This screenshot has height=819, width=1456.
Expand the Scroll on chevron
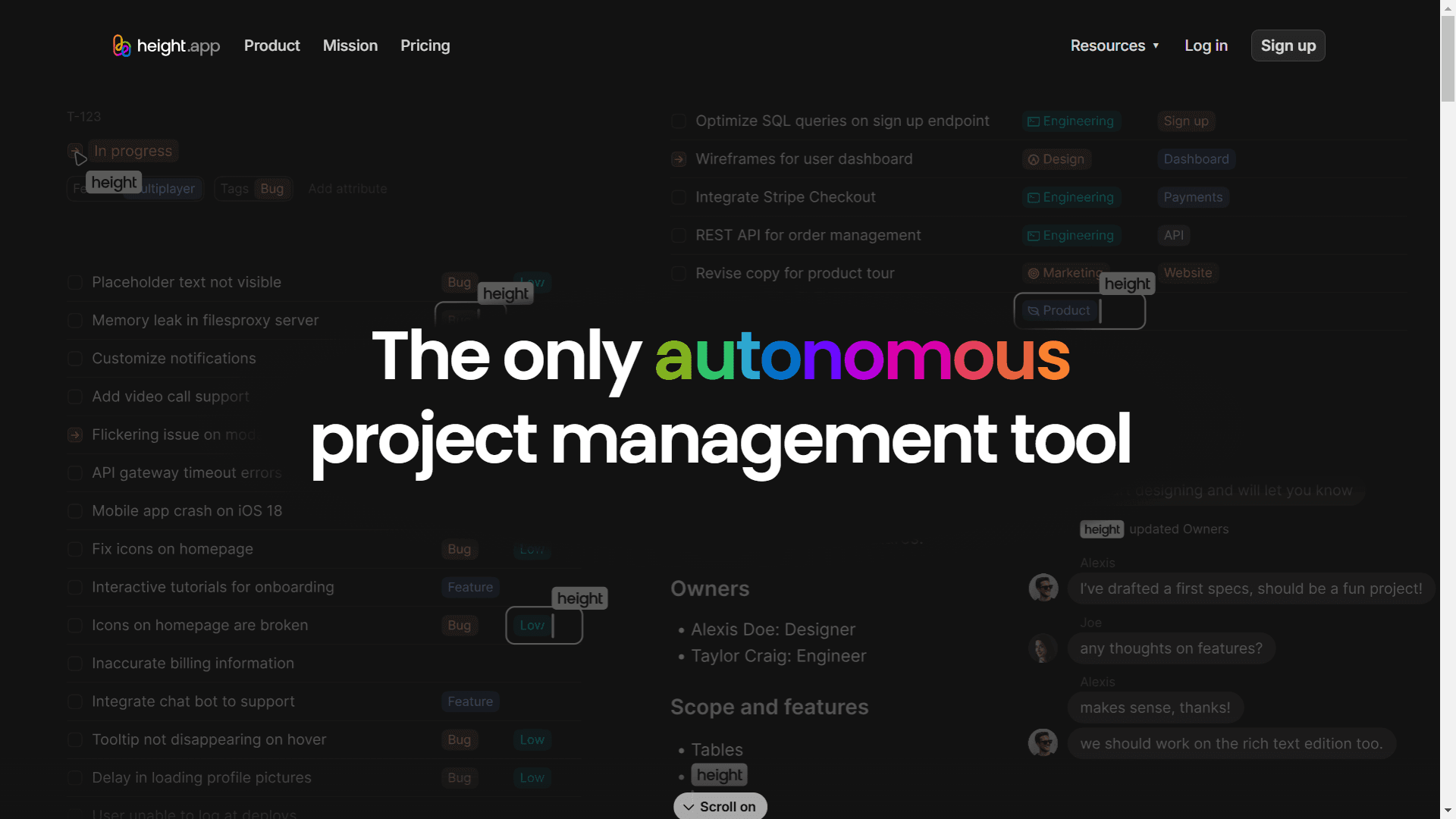pos(689,806)
